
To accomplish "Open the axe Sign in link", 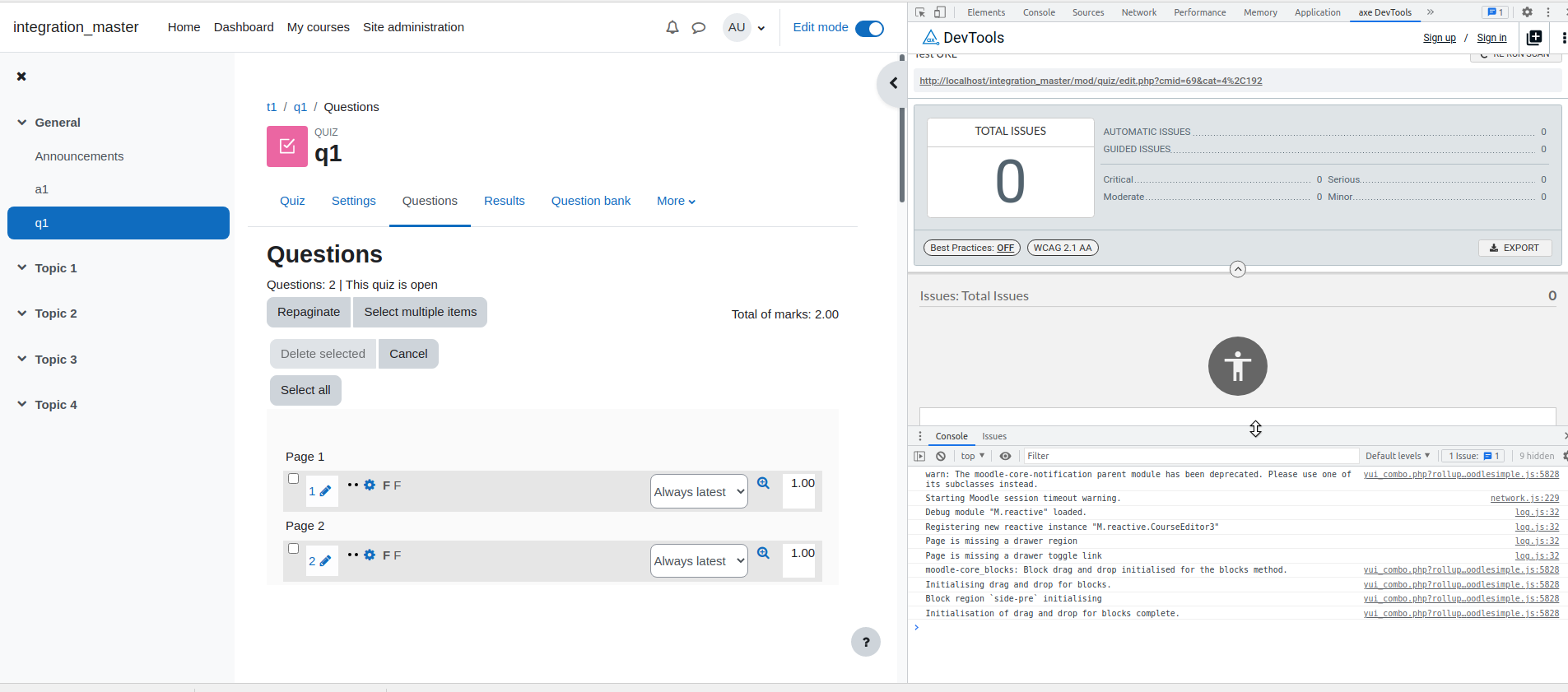I will 1491,38.
